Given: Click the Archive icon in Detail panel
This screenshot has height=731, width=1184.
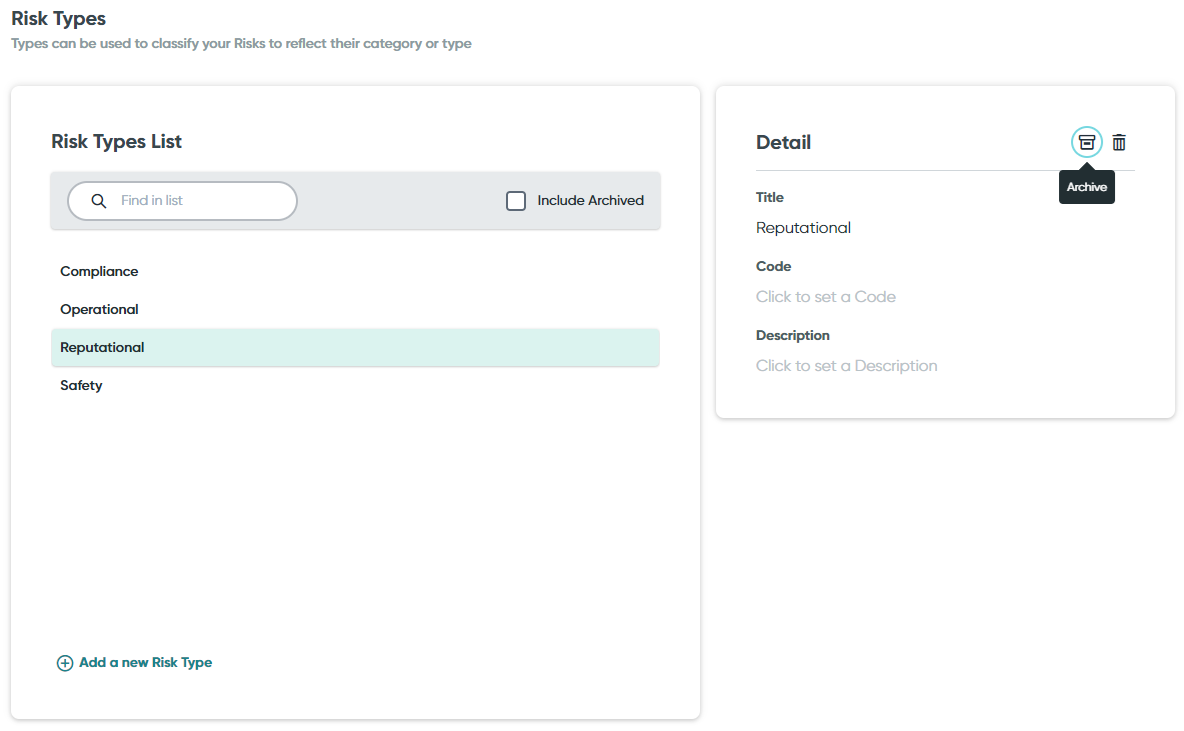Looking at the screenshot, I should coord(1087,142).
